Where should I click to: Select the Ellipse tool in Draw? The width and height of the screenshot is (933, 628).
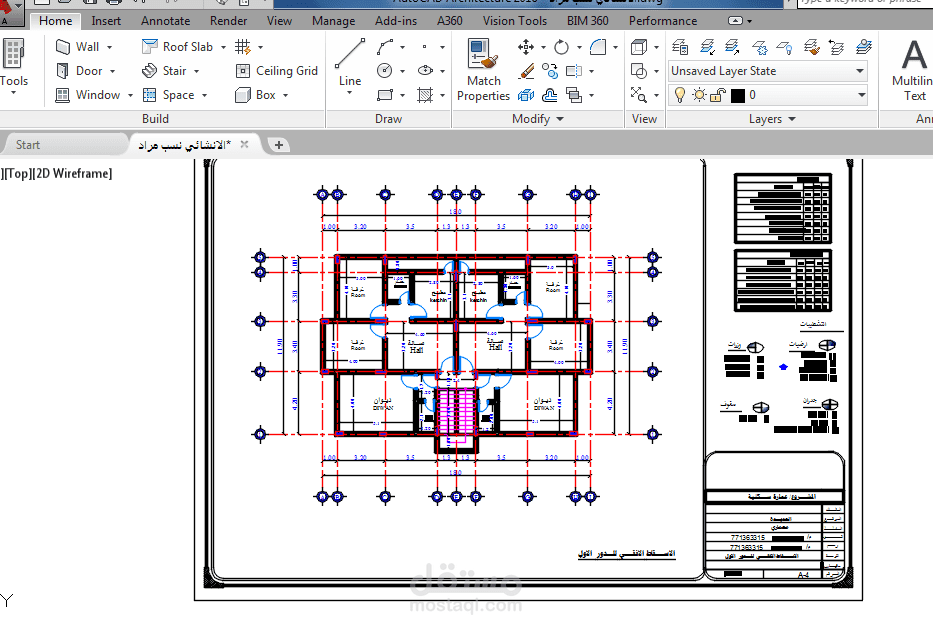425,71
